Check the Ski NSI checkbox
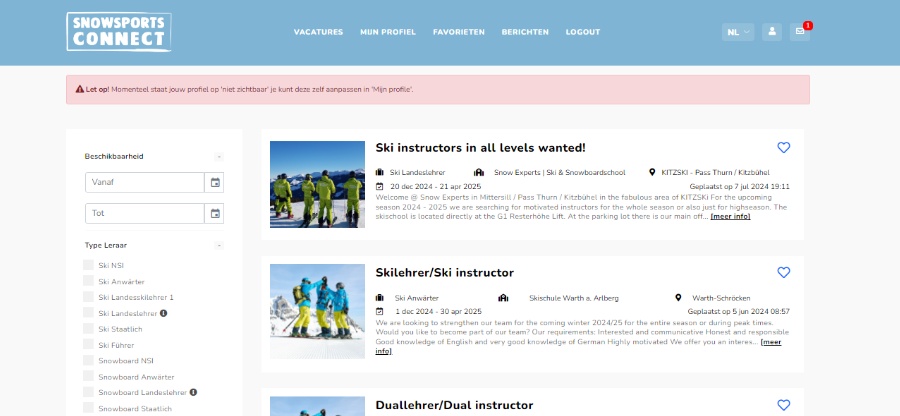This screenshot has height=416, width=900. click(89, 265)
